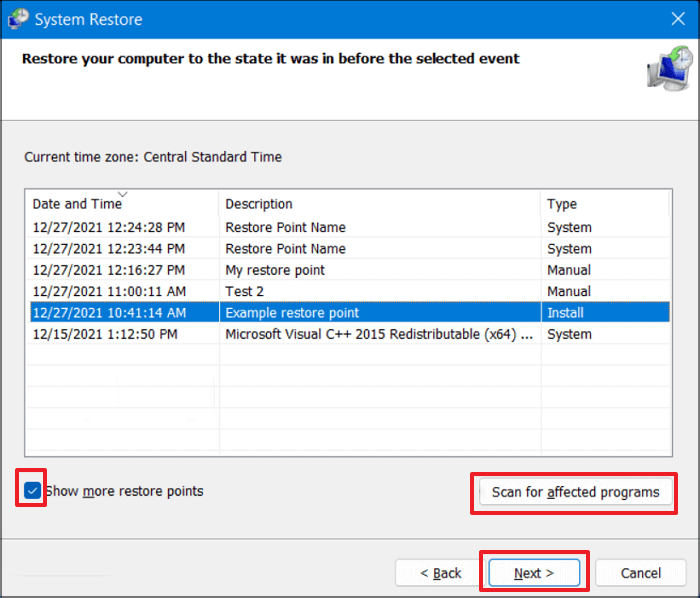Select the My restore point entry

275,270
